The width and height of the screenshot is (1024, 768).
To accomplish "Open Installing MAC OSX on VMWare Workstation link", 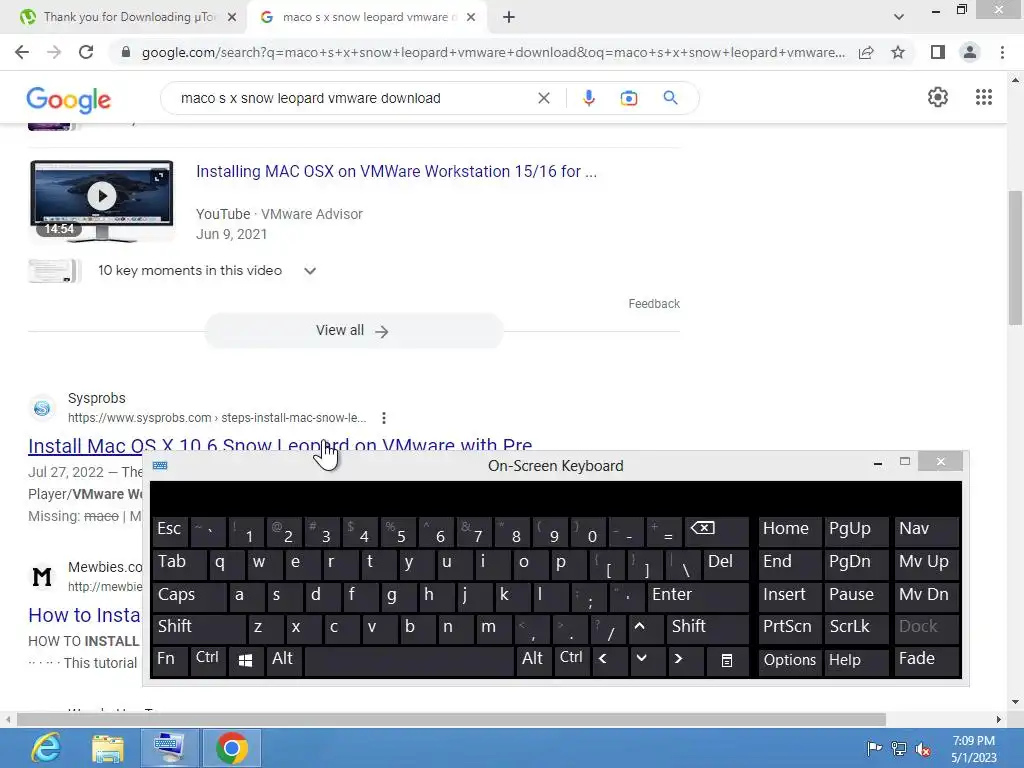I will [396, 171].
